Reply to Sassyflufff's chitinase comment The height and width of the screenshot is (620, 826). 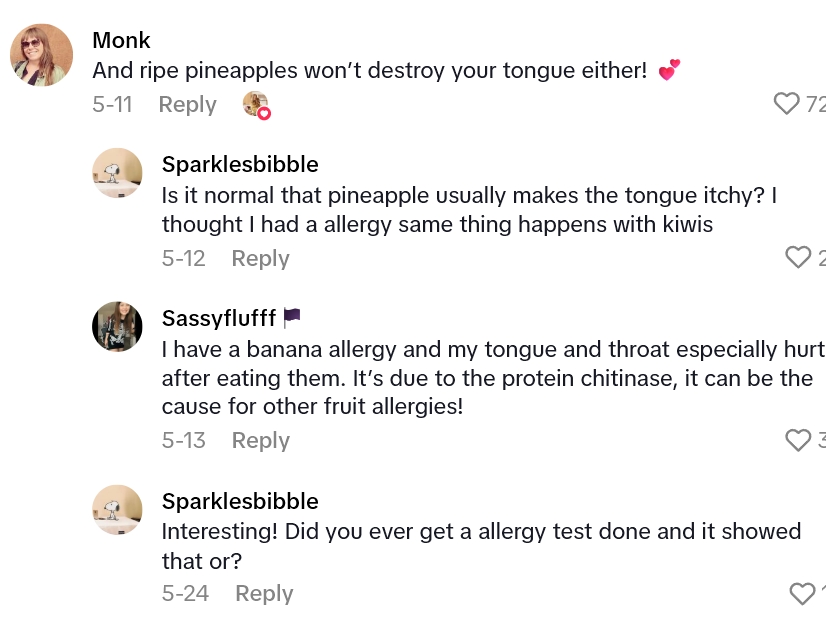pyautogui.click(x=260, y=440)
